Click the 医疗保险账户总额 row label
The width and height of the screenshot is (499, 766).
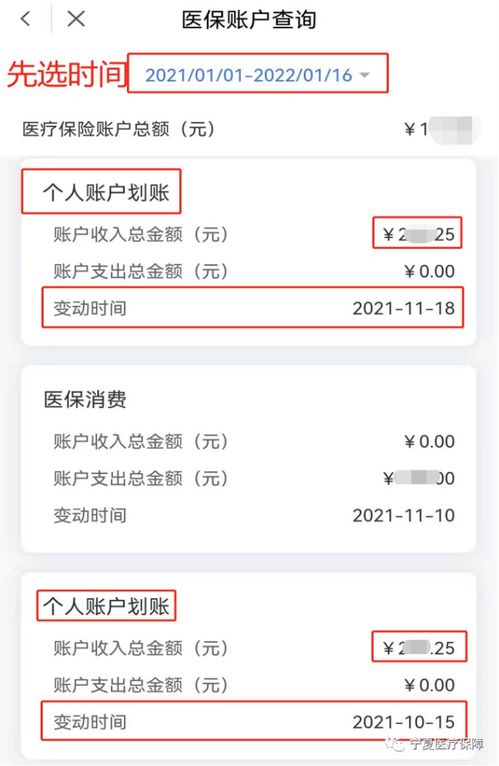[119, 129]
